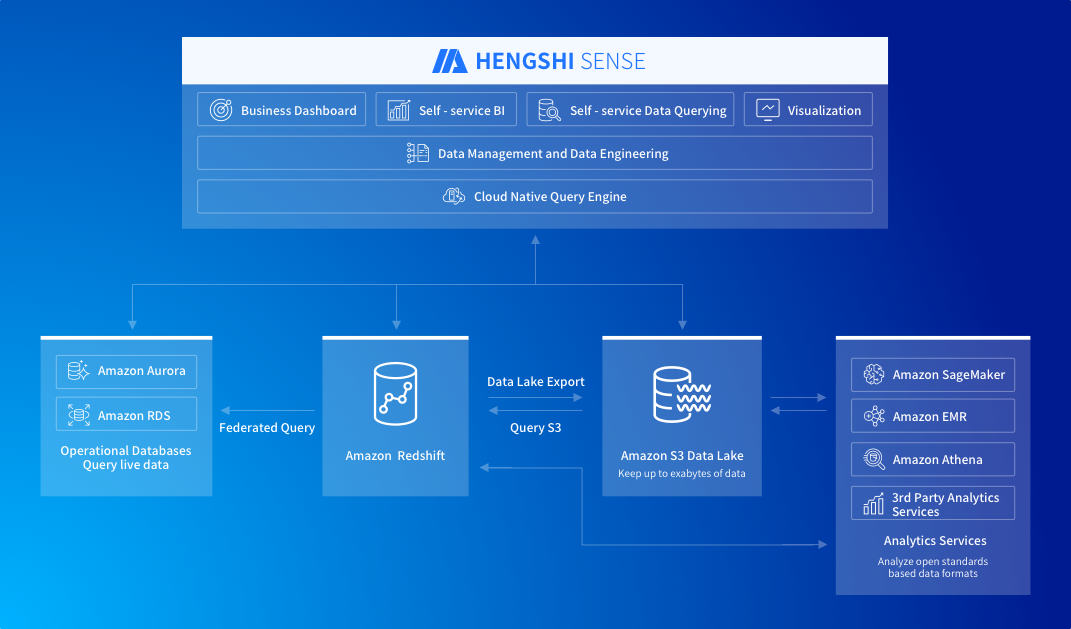Select the Self - service BI label
The width and height of the screenshot is (1071, 629).
tap(462, 111)
